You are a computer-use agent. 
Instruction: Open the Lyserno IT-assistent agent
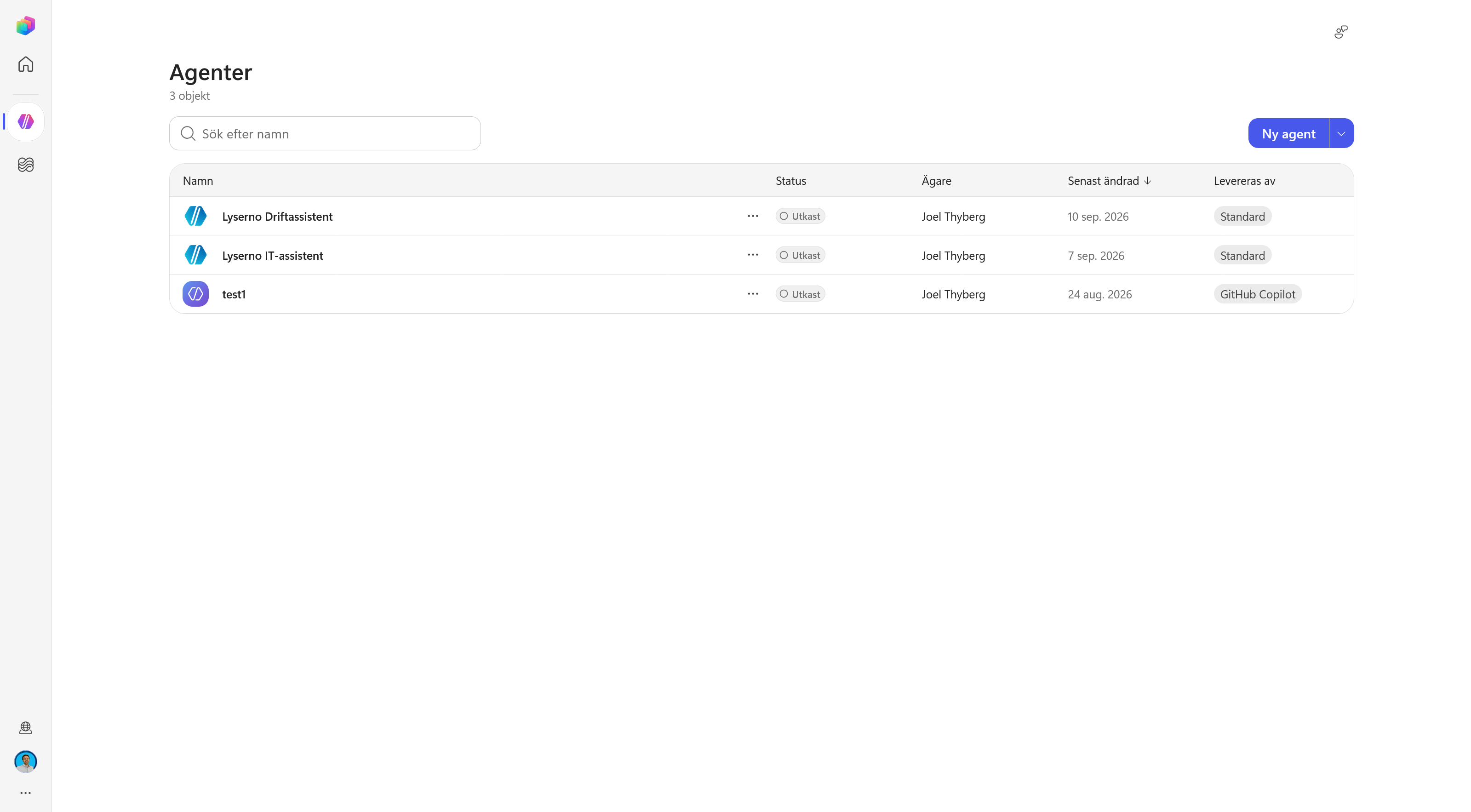(272, 255)
